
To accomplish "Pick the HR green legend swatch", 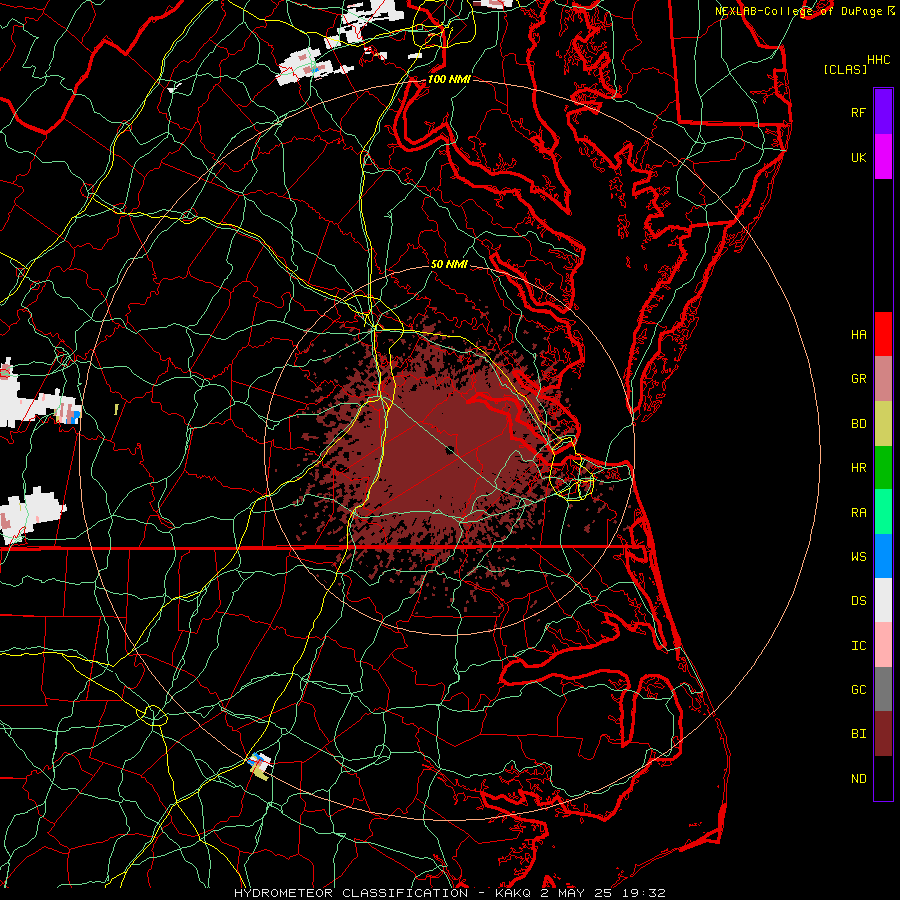I will 883,468.
